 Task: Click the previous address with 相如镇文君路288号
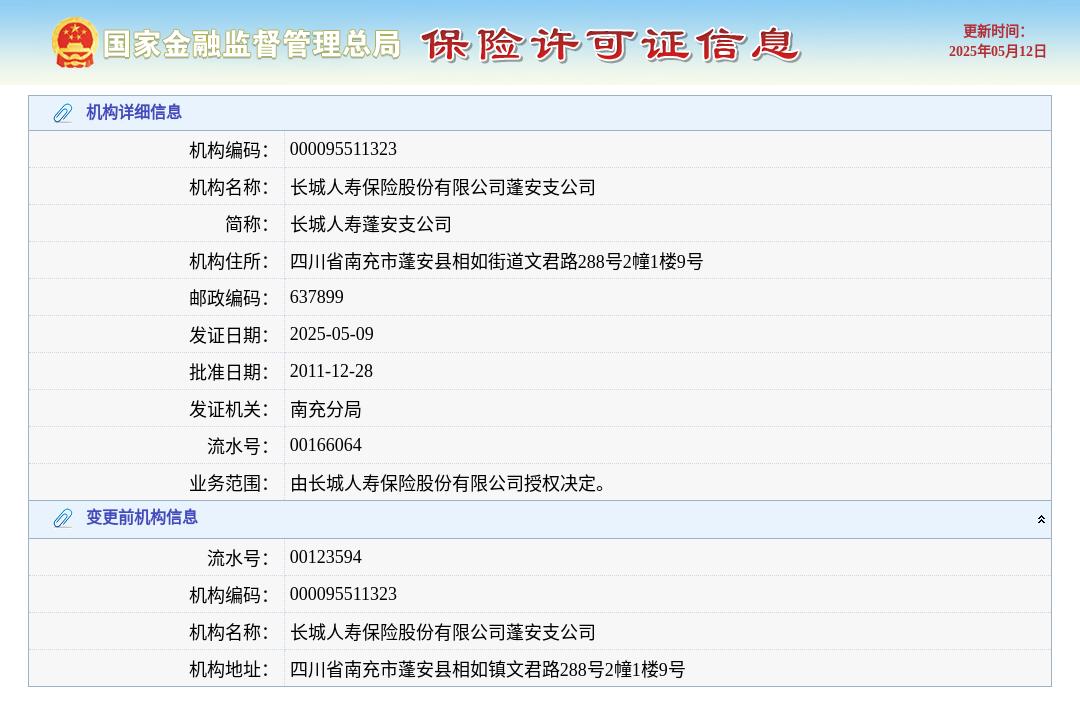487,669
